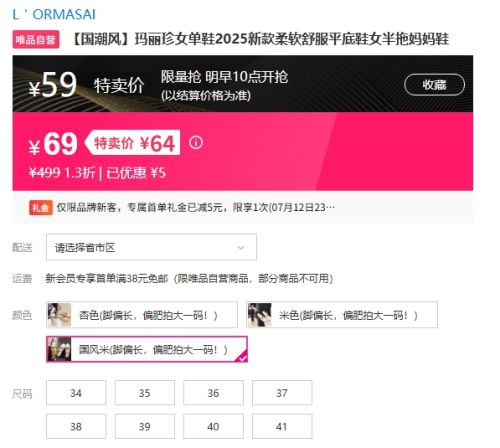Click the info icon beside ¥64 price
500x448 pixels.
pyautogui.click(x=196, y=143)
